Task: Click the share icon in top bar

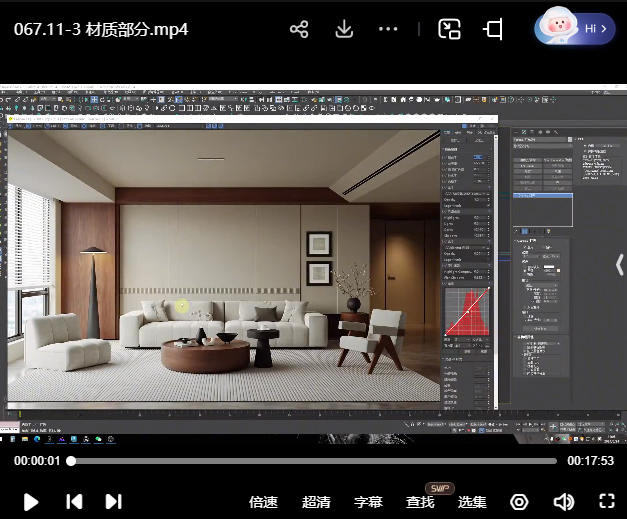Action: tap(298, 30)
